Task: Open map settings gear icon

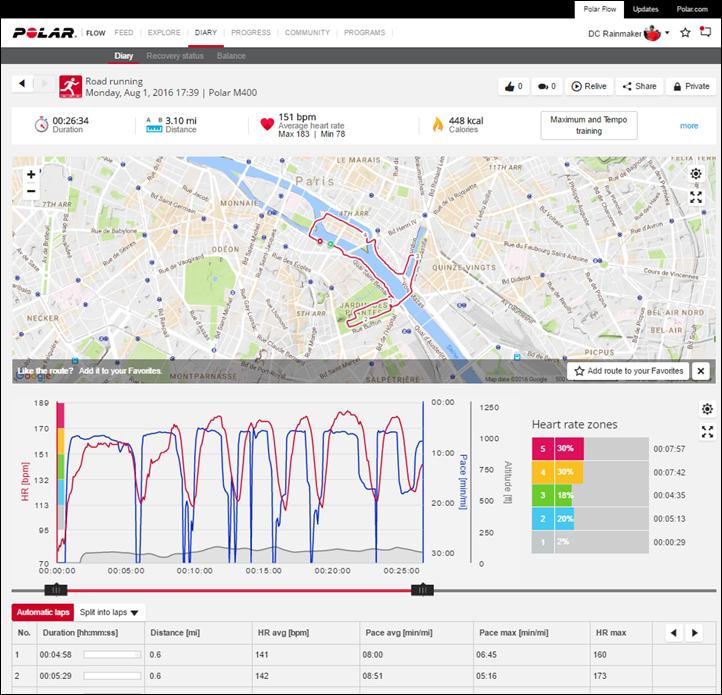Action: [x=696, y=173]
